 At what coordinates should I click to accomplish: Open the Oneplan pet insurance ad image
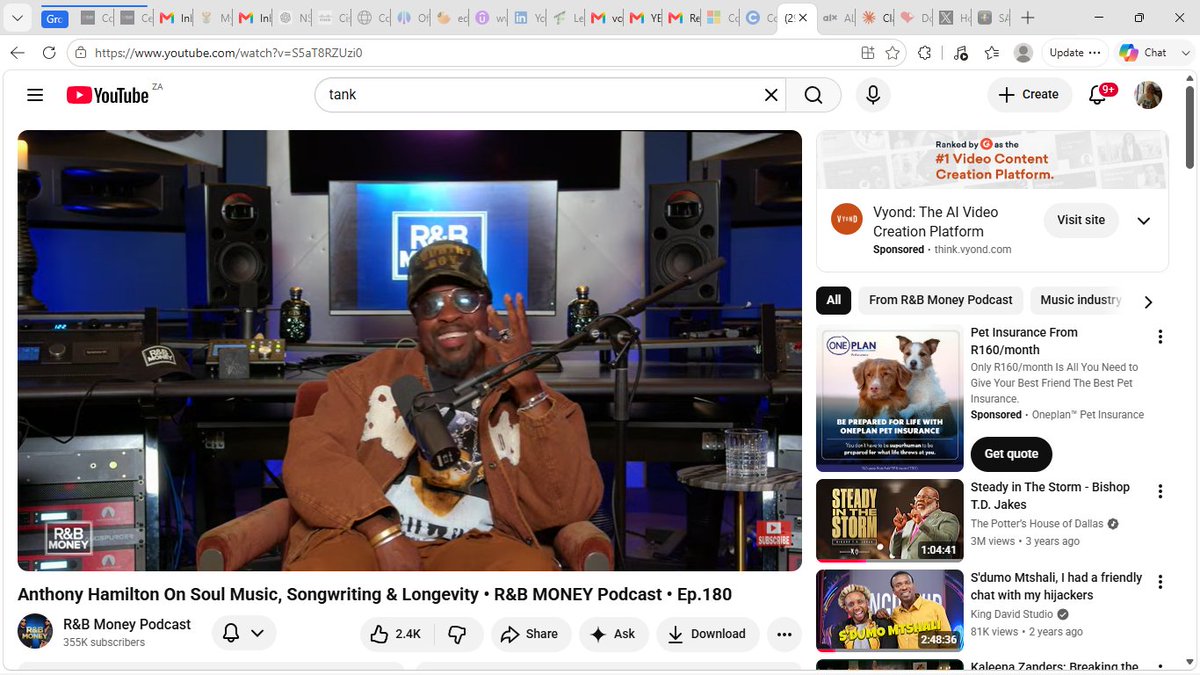click(x=890, y=398)
